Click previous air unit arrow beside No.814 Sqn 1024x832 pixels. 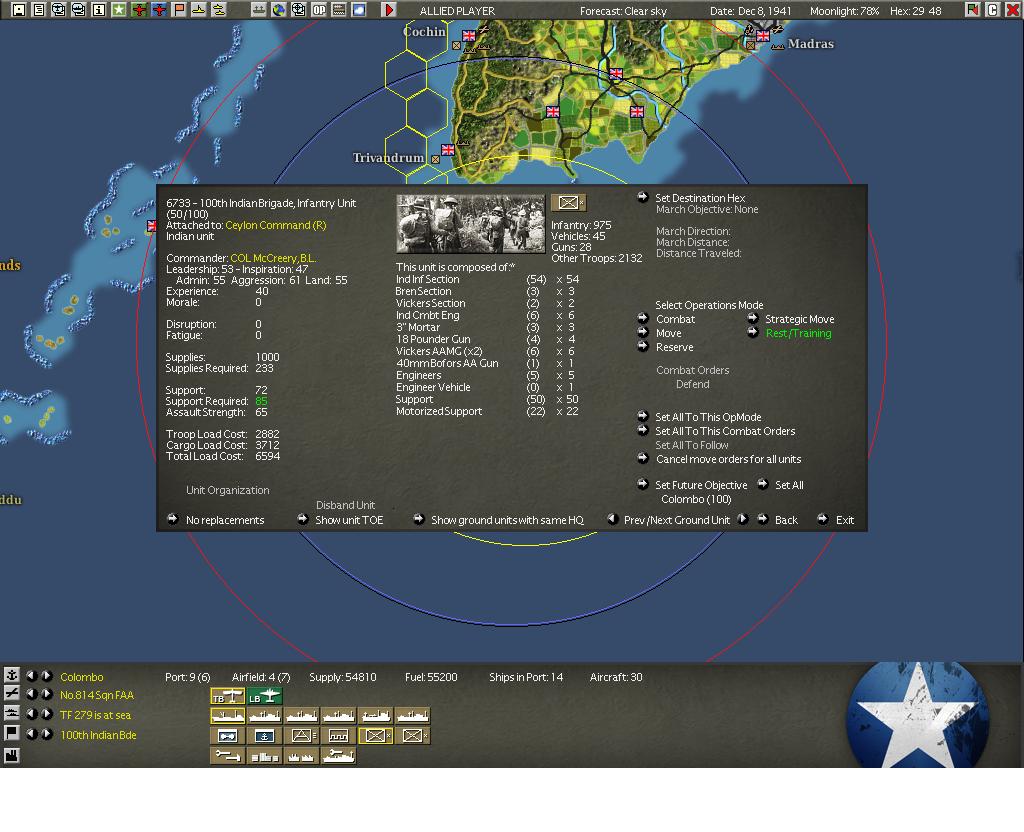(31, 694)
